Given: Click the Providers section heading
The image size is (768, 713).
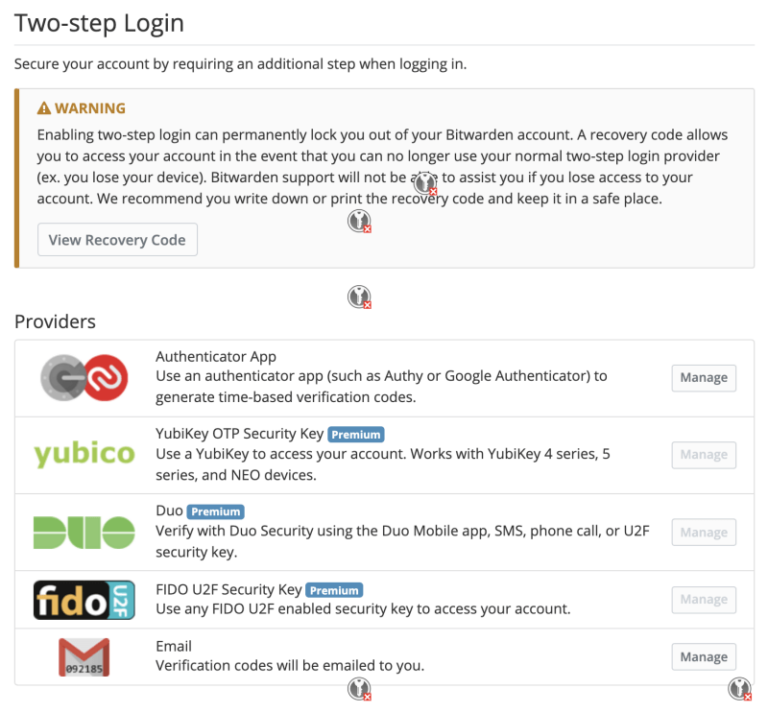Looking at the screenshot, I should pos(55,322).
